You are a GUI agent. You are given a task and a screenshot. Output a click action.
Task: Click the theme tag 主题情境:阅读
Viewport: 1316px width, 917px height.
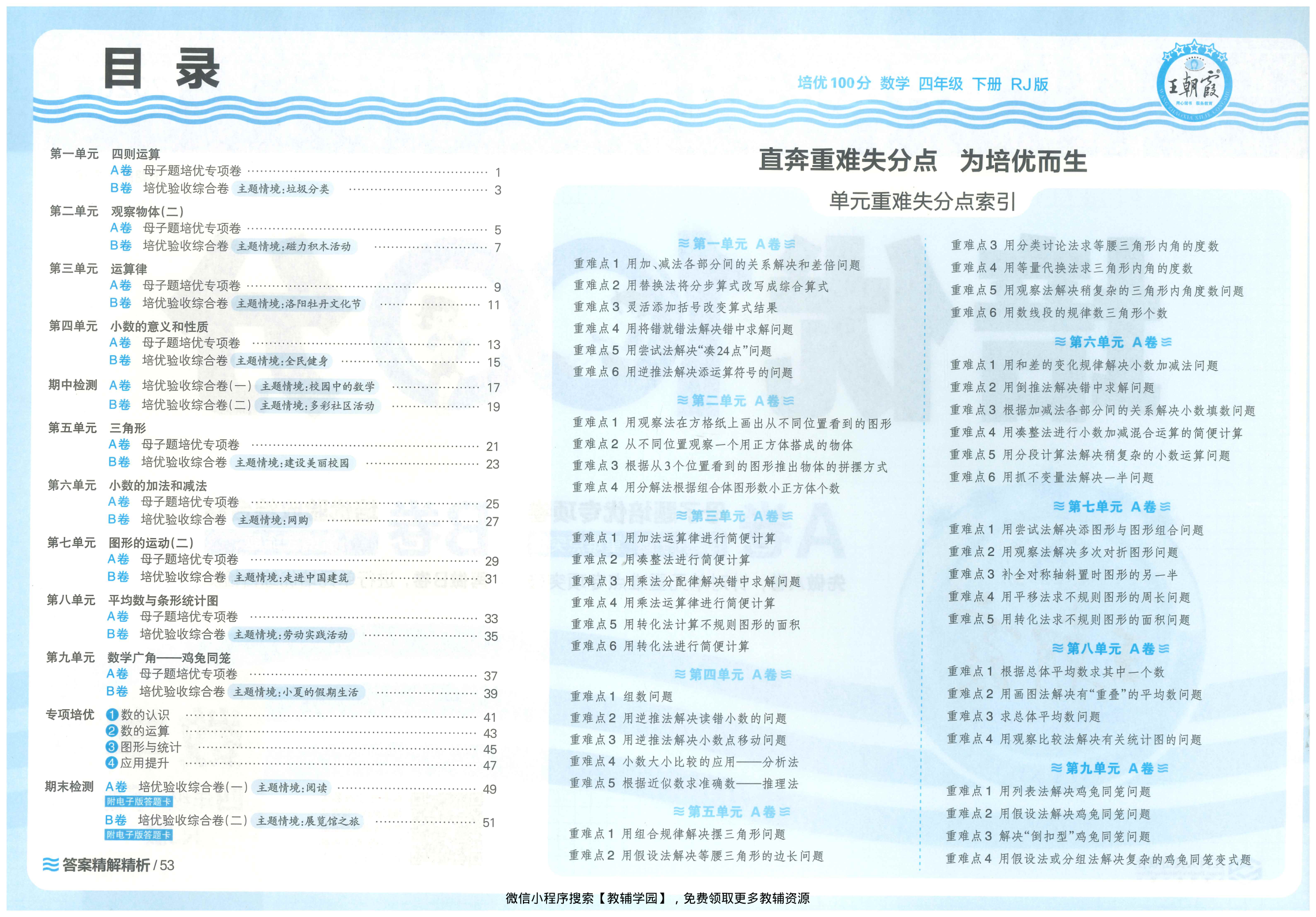pos(291,788)
